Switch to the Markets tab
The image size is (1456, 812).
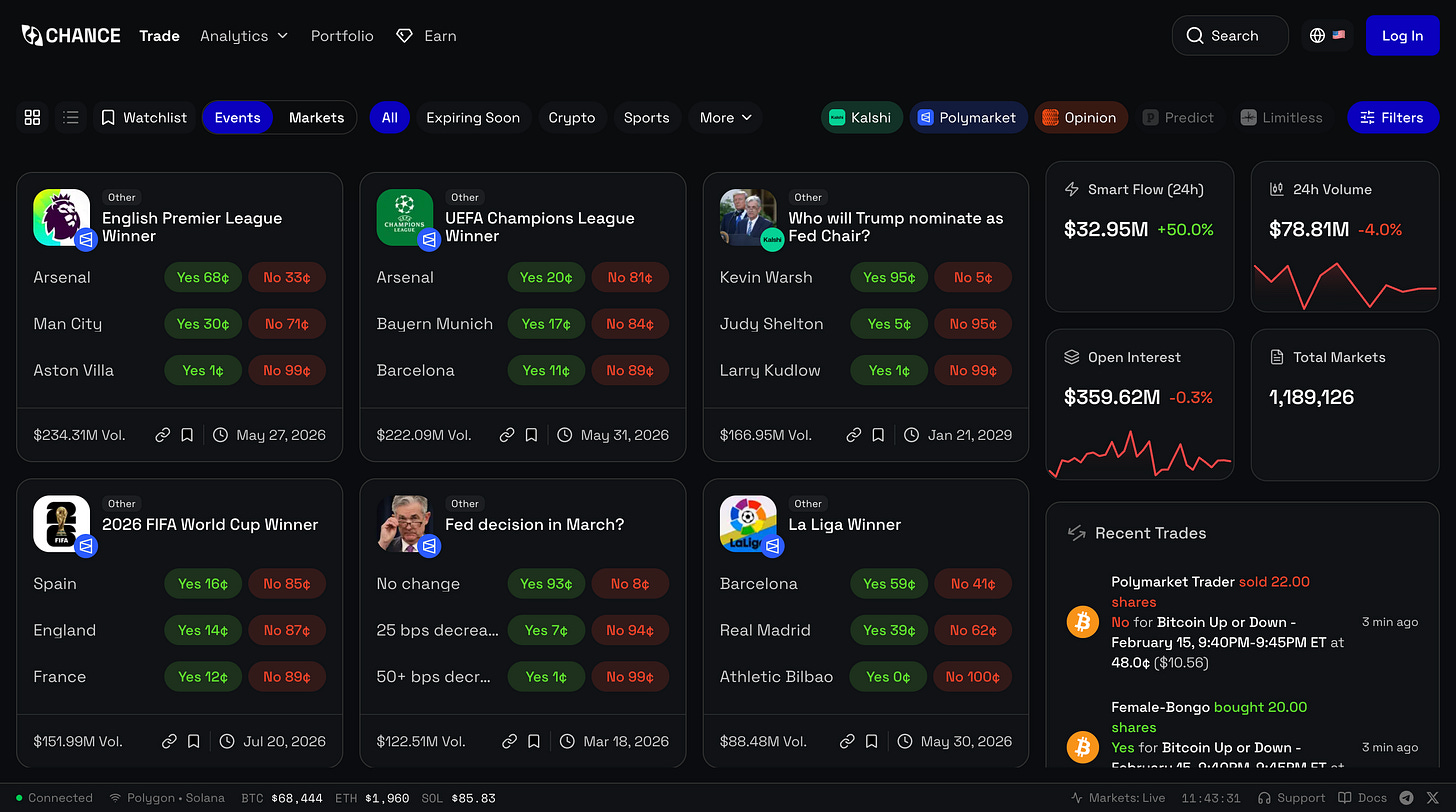[316, 118]
